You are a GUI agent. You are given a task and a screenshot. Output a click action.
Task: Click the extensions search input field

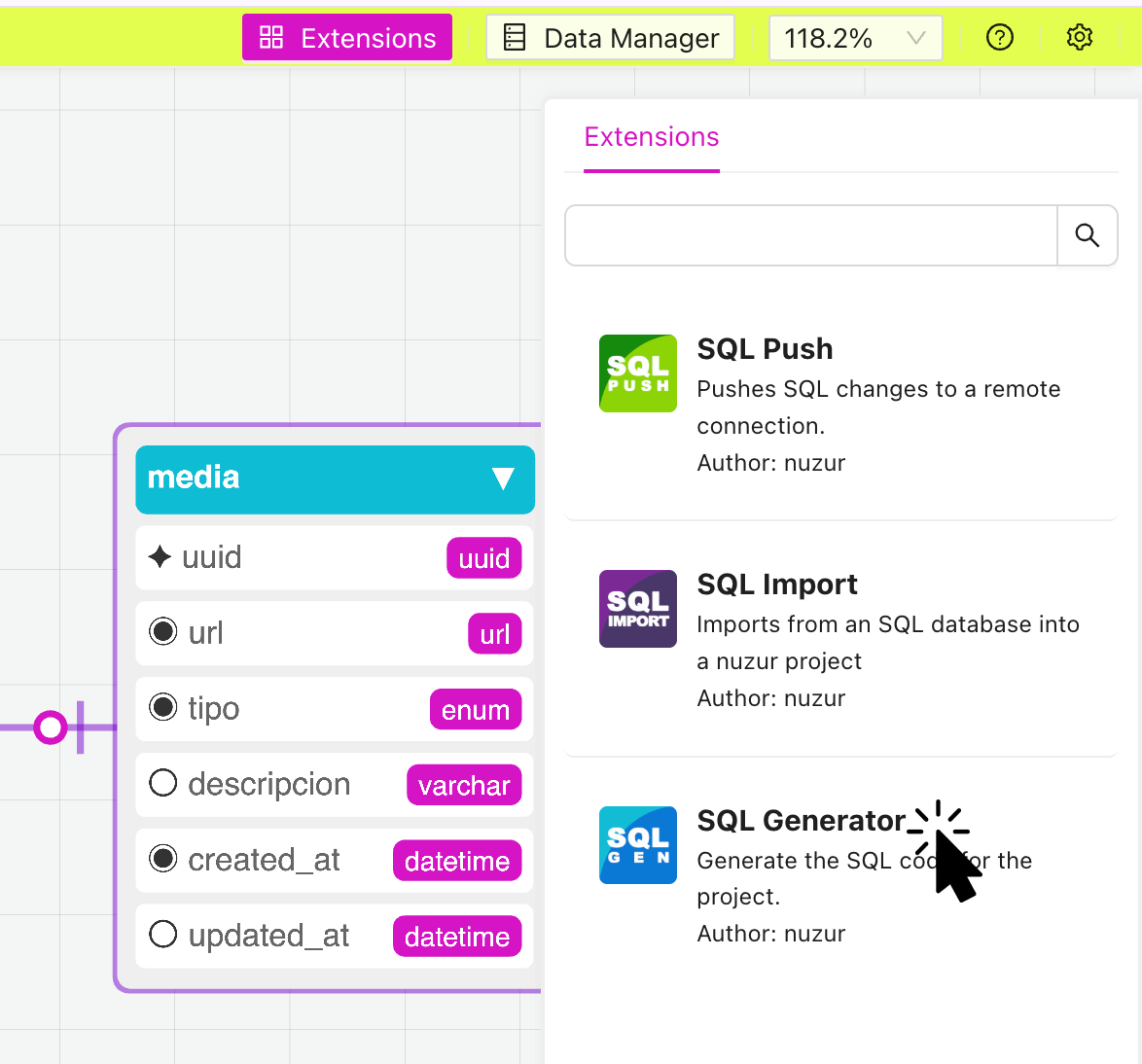click(x=810, y=235)
